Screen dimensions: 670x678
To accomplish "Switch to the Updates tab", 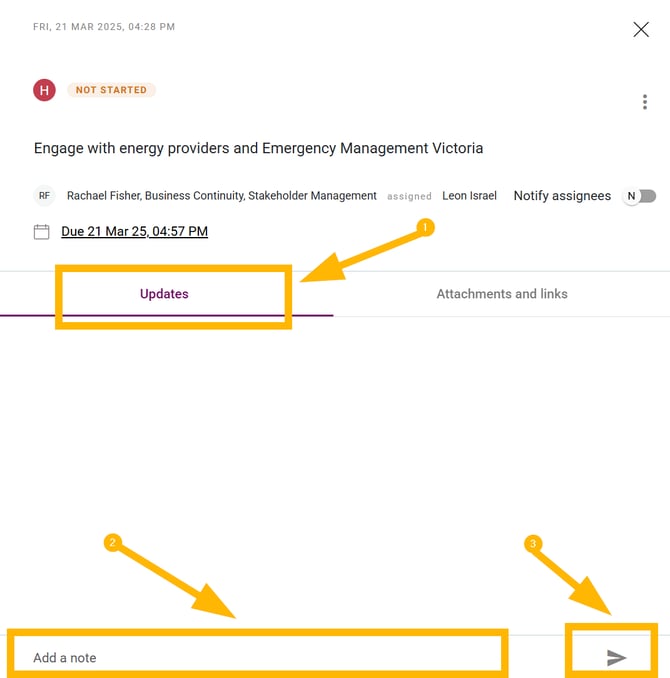I will [x=164, y=294].
